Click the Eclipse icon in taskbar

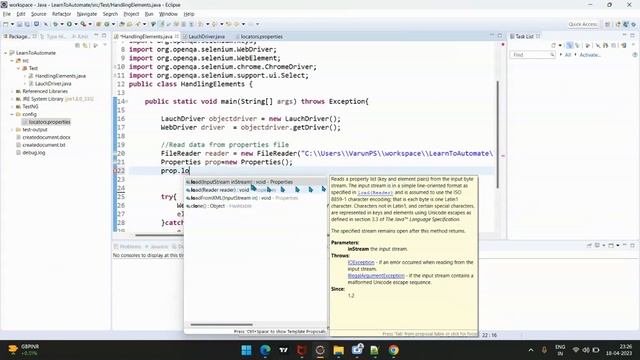(x=320, y=350)
